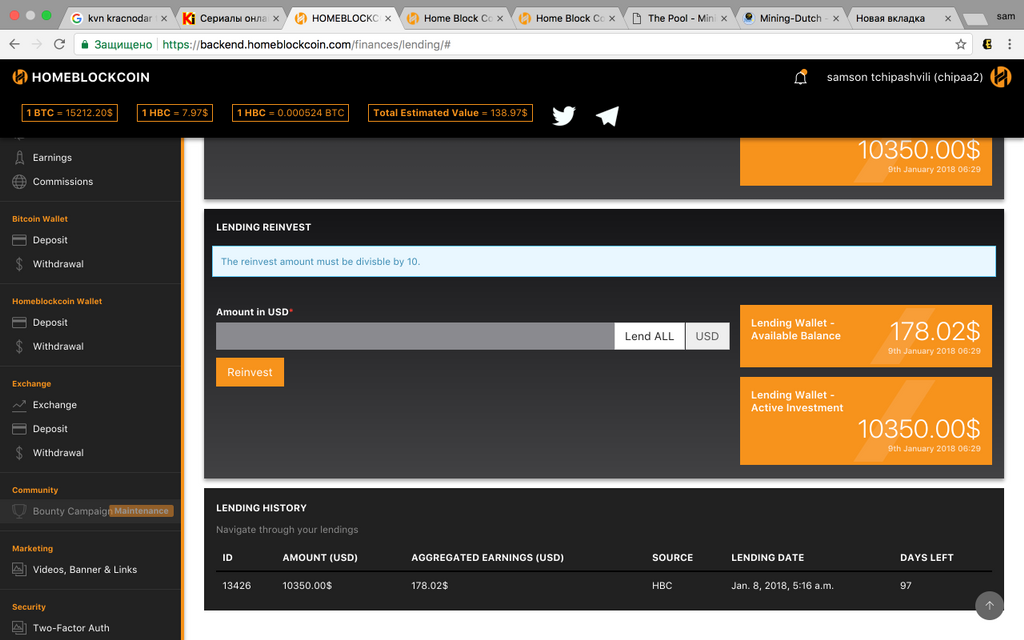This screenshot has width=1024, height=640.
Task: Click the Bounty Campaign trophy icon
Action: pos(20,511)
